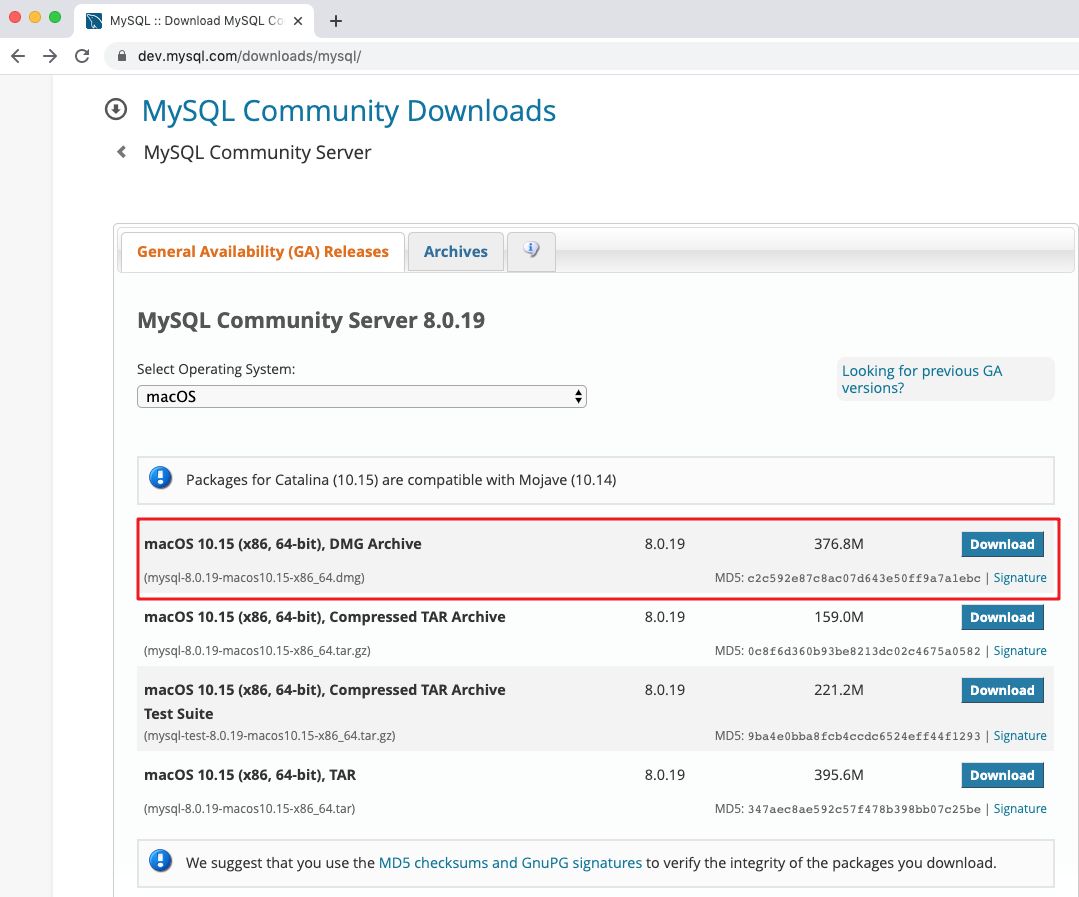This screenshot has width=1079, height=897.
Task: Open a new browser tab with the plus button
Action: pos(334,20)
